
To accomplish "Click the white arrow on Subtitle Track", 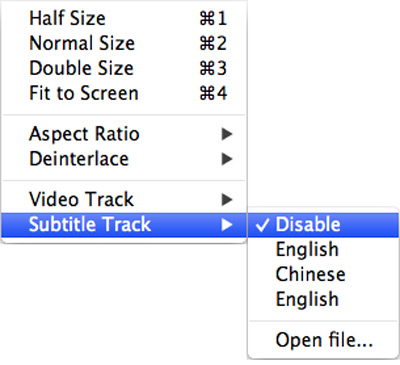I will (227, 225).
